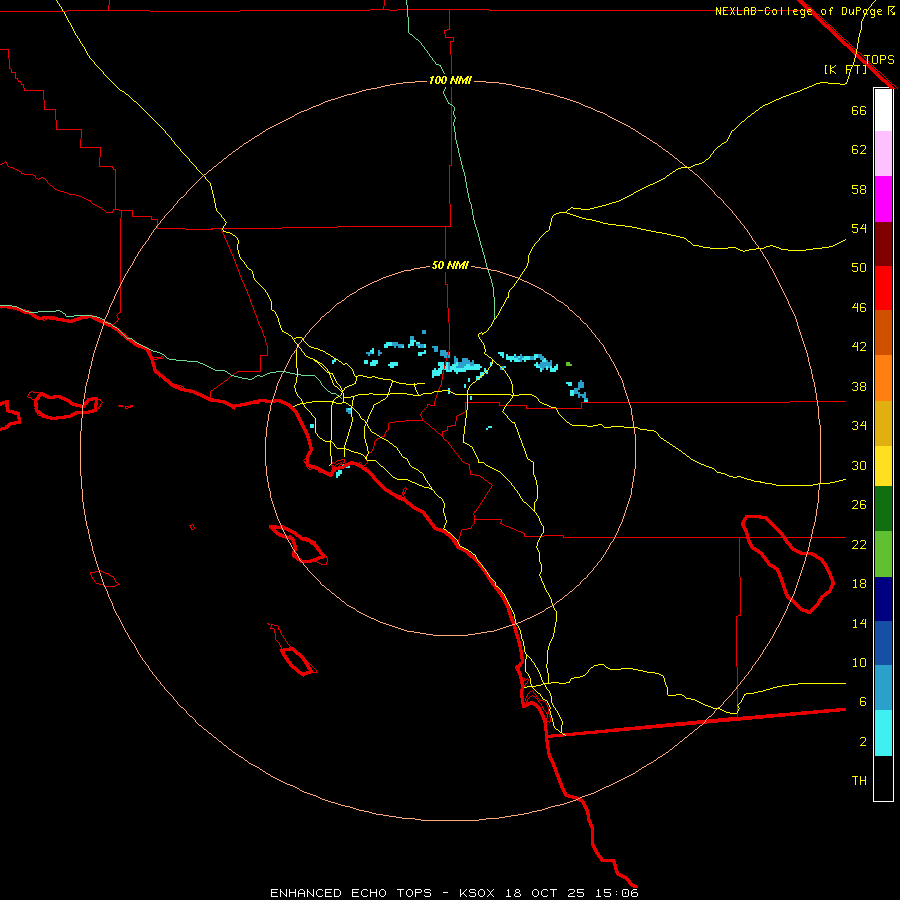Click the light green legend swatch

click(x=883, y=554)
